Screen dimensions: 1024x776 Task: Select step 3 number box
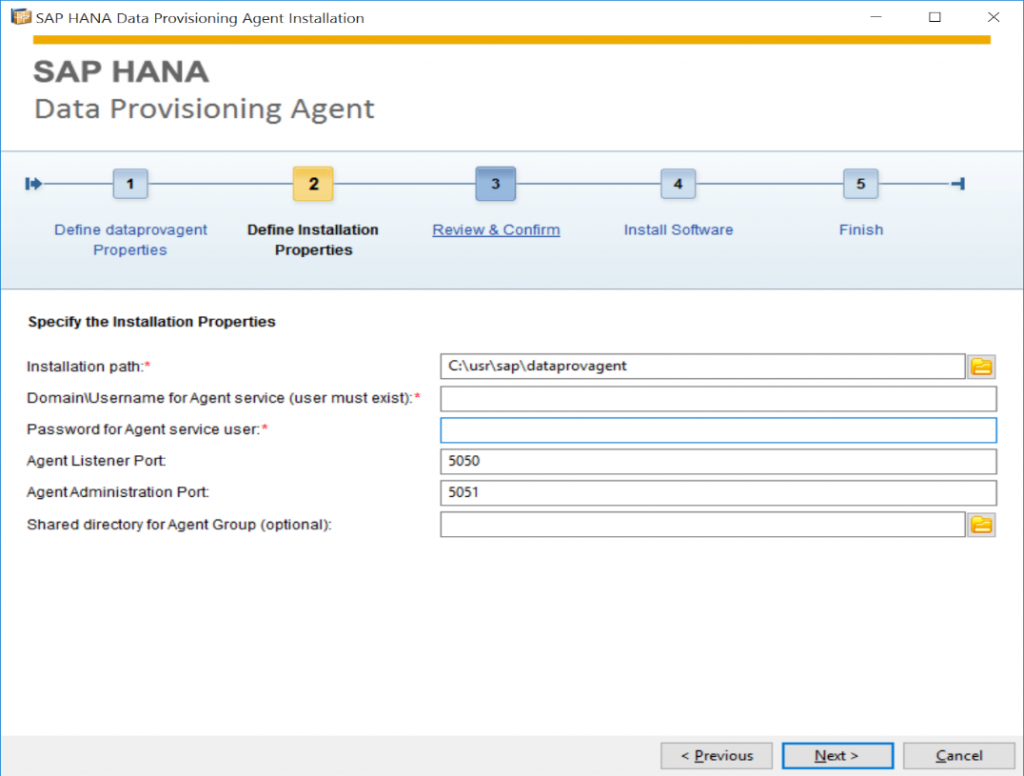tap(496, 184)
